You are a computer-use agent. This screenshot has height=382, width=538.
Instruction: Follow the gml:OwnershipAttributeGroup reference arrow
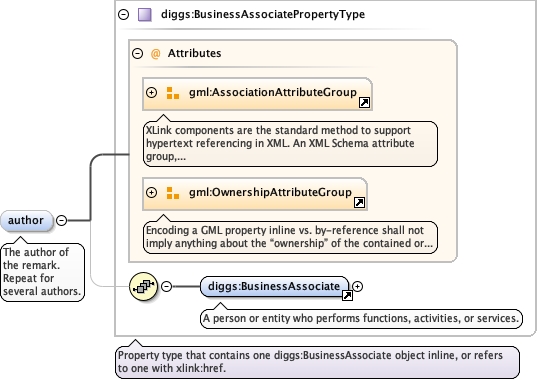(359, 202)
